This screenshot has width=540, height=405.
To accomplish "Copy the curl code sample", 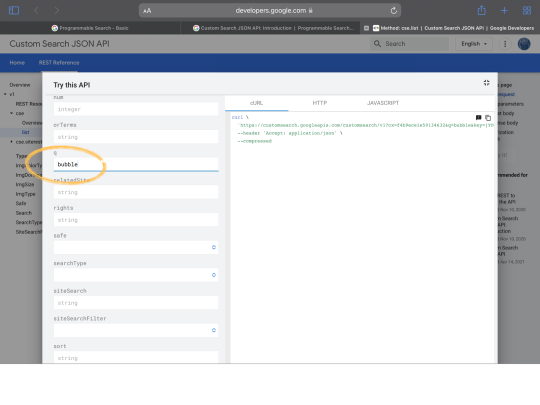I will point(488,118).
